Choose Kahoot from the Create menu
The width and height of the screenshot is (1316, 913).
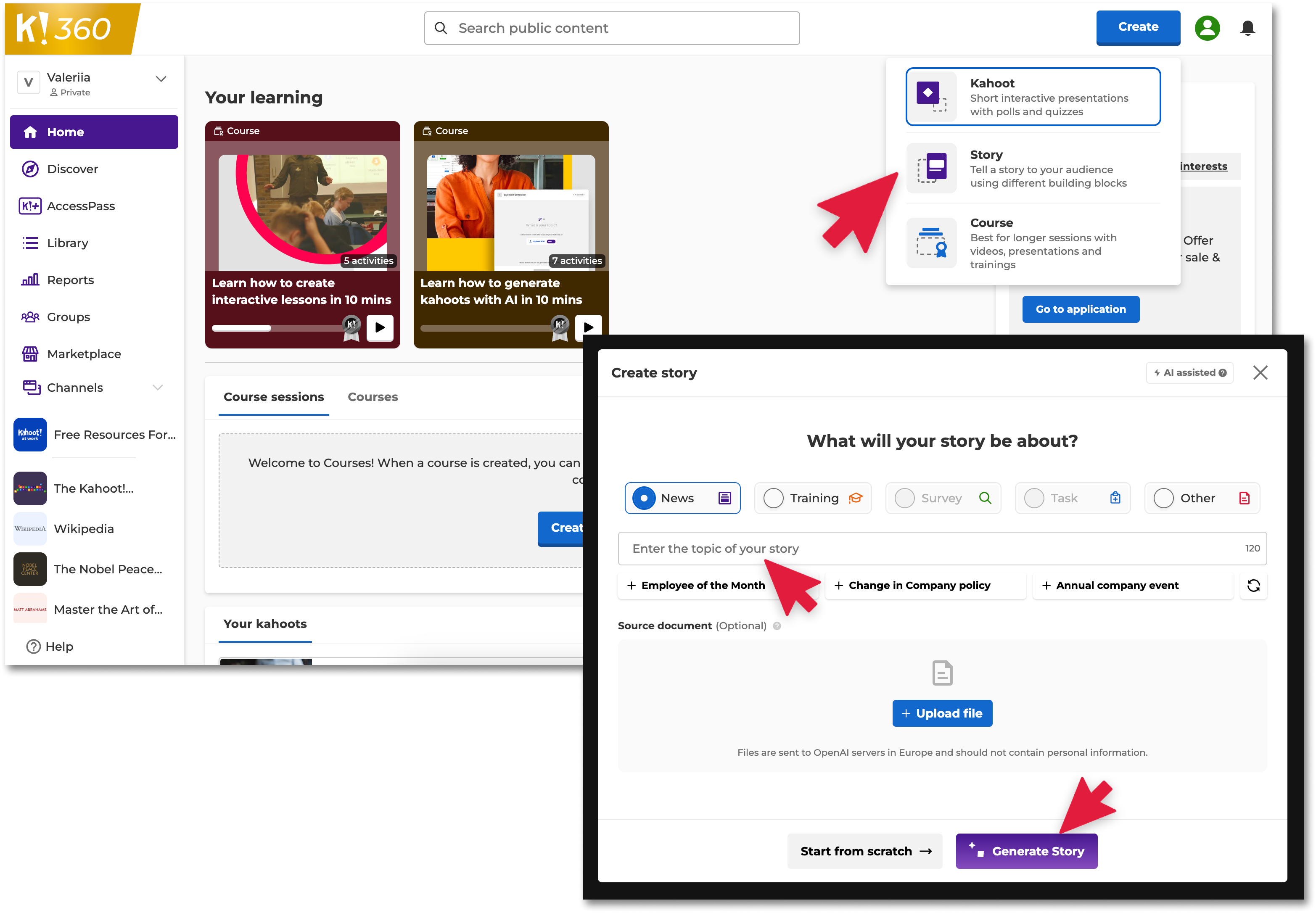click(x=1033, y=97)
